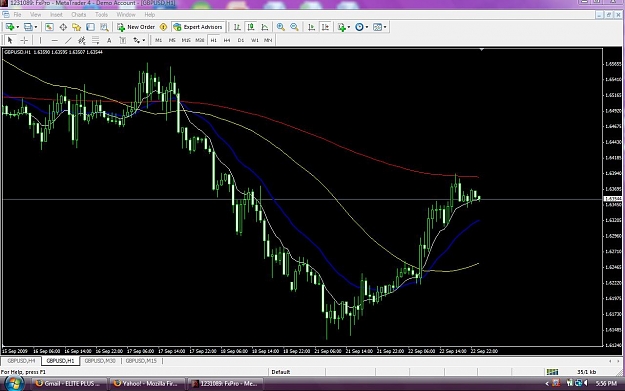Select the Vertical Line tool
This screenshot has width=625, height=391.
click(x=40, y=40)
